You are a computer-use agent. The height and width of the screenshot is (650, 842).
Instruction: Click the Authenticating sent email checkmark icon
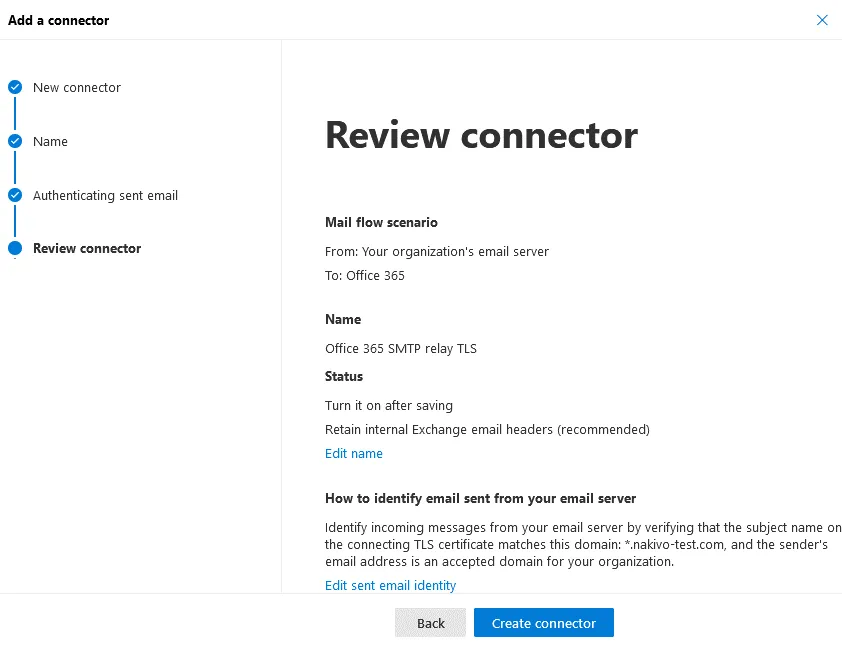pos(15,196)
